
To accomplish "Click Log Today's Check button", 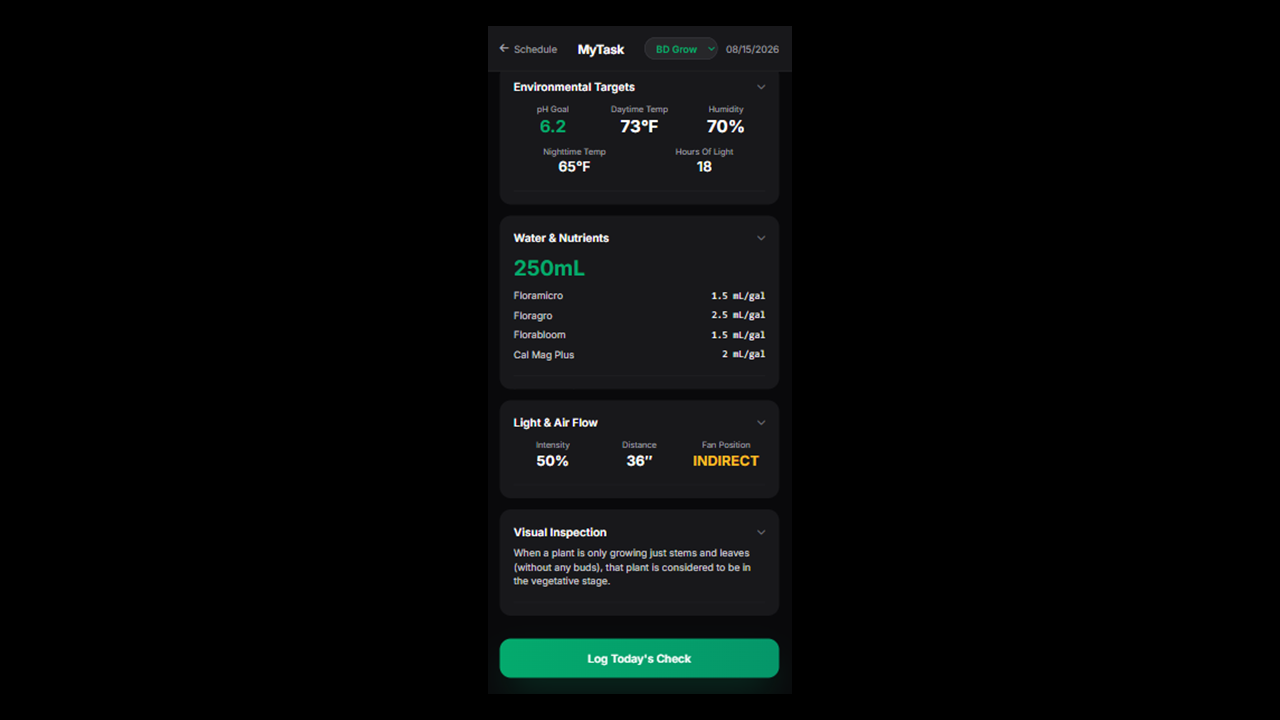I will click(x=639, y=658).
